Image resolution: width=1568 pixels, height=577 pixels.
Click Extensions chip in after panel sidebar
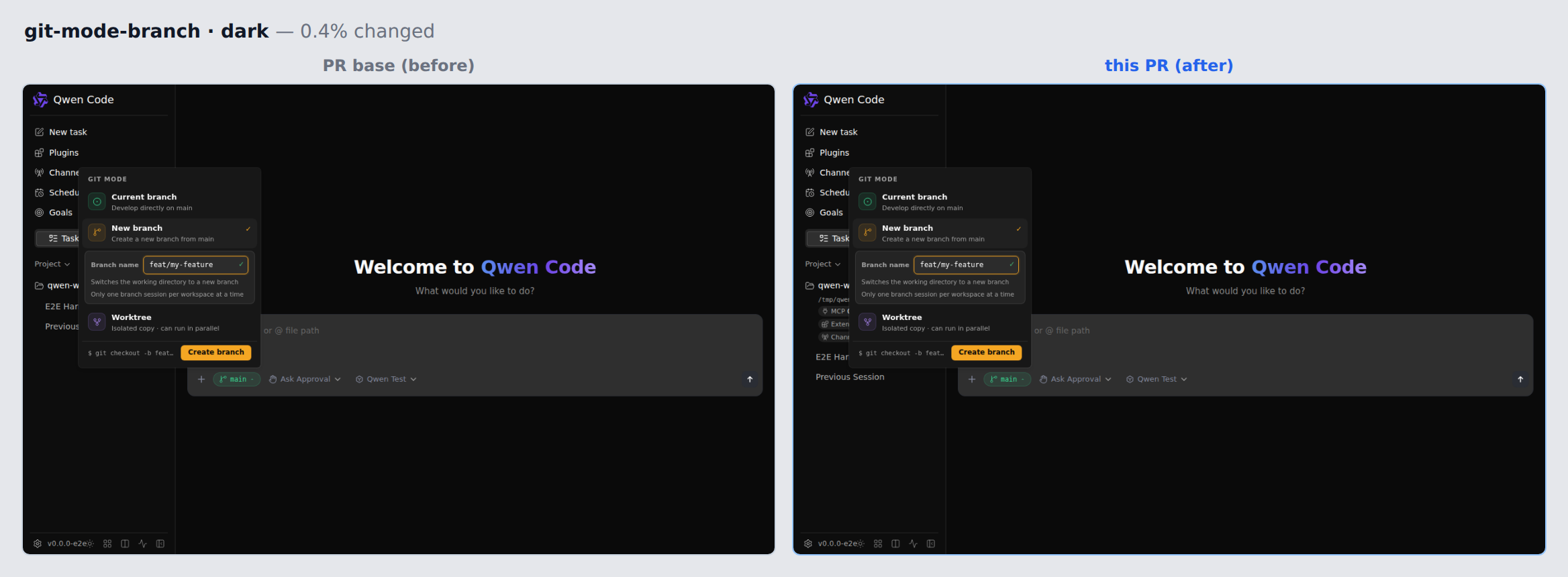834,324
